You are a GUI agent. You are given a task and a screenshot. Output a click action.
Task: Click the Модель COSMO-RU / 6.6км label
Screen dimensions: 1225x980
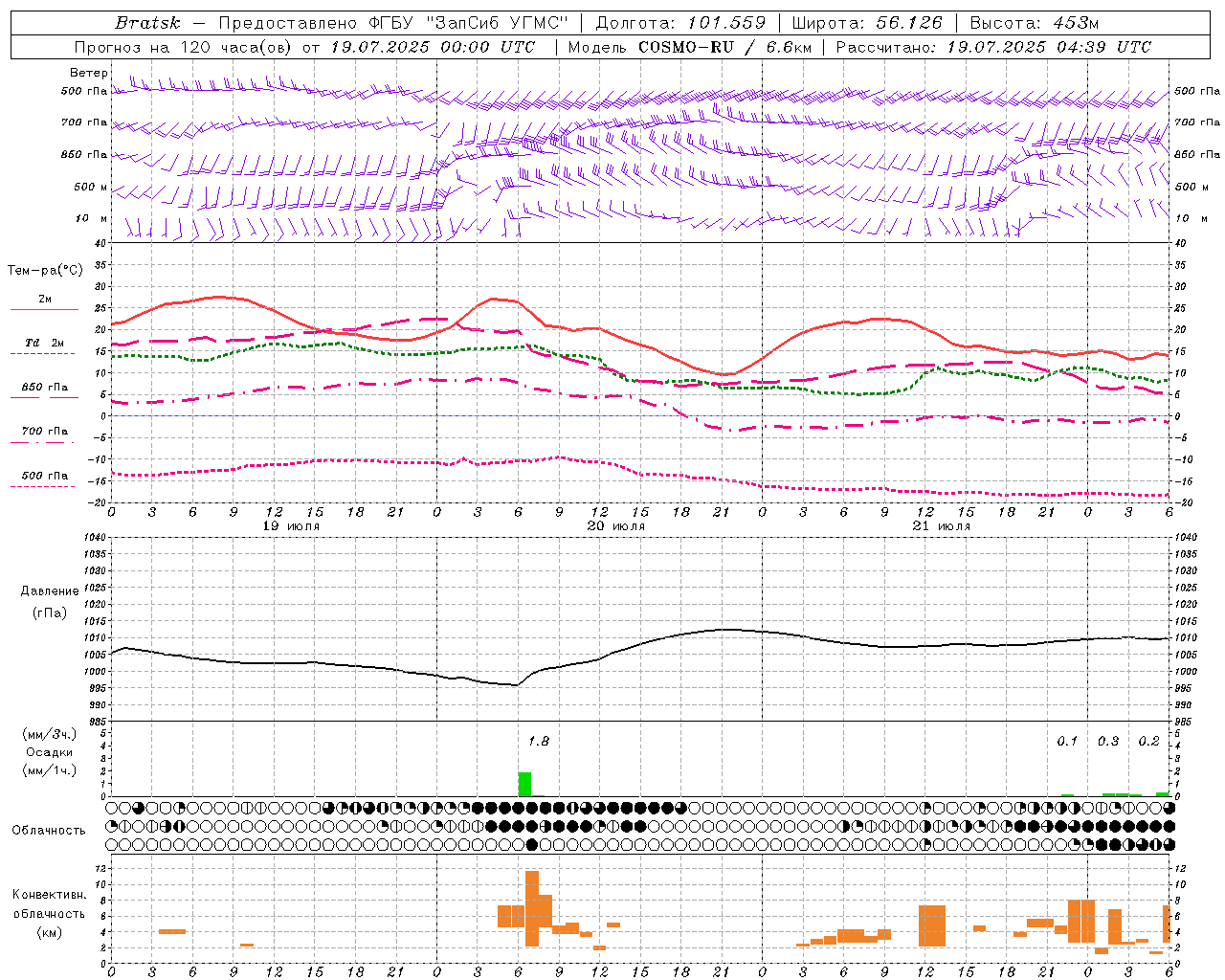pos(688,47)
